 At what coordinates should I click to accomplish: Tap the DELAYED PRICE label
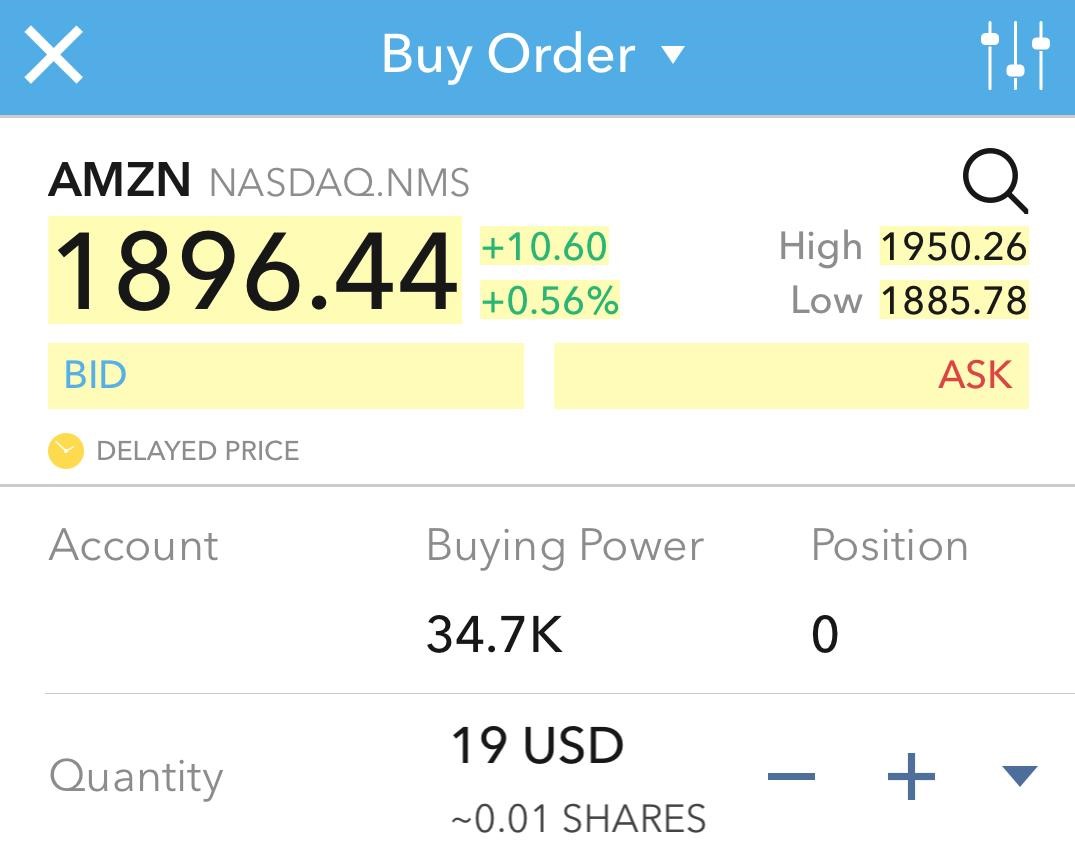pyautogui.click(x=197, y=451)
